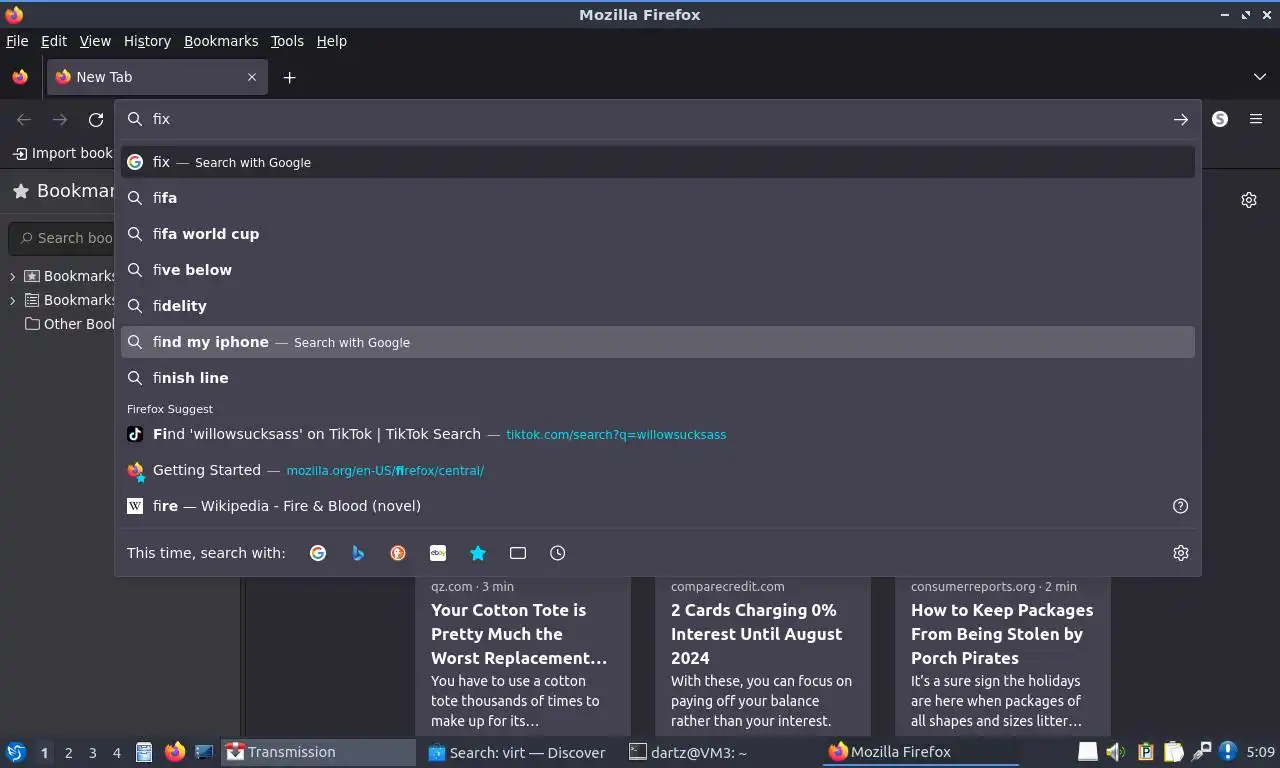Open the History menu
The image size is (1280, 768).
click(x=147, y=41)
